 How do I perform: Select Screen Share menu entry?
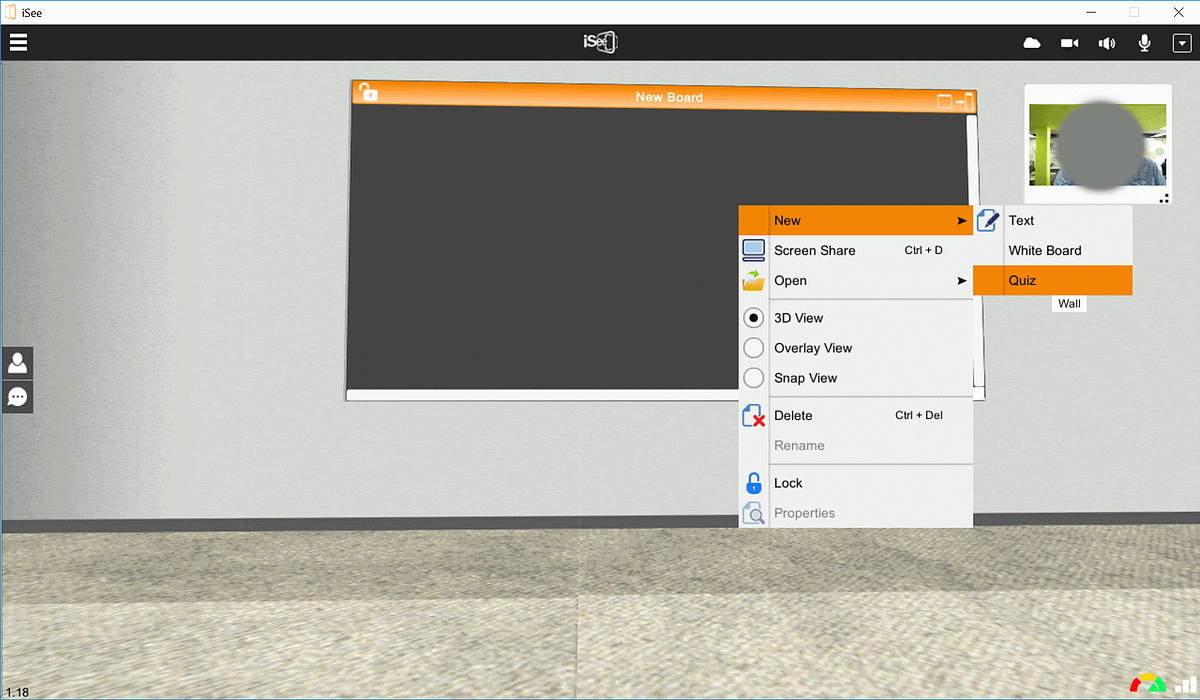856,250
